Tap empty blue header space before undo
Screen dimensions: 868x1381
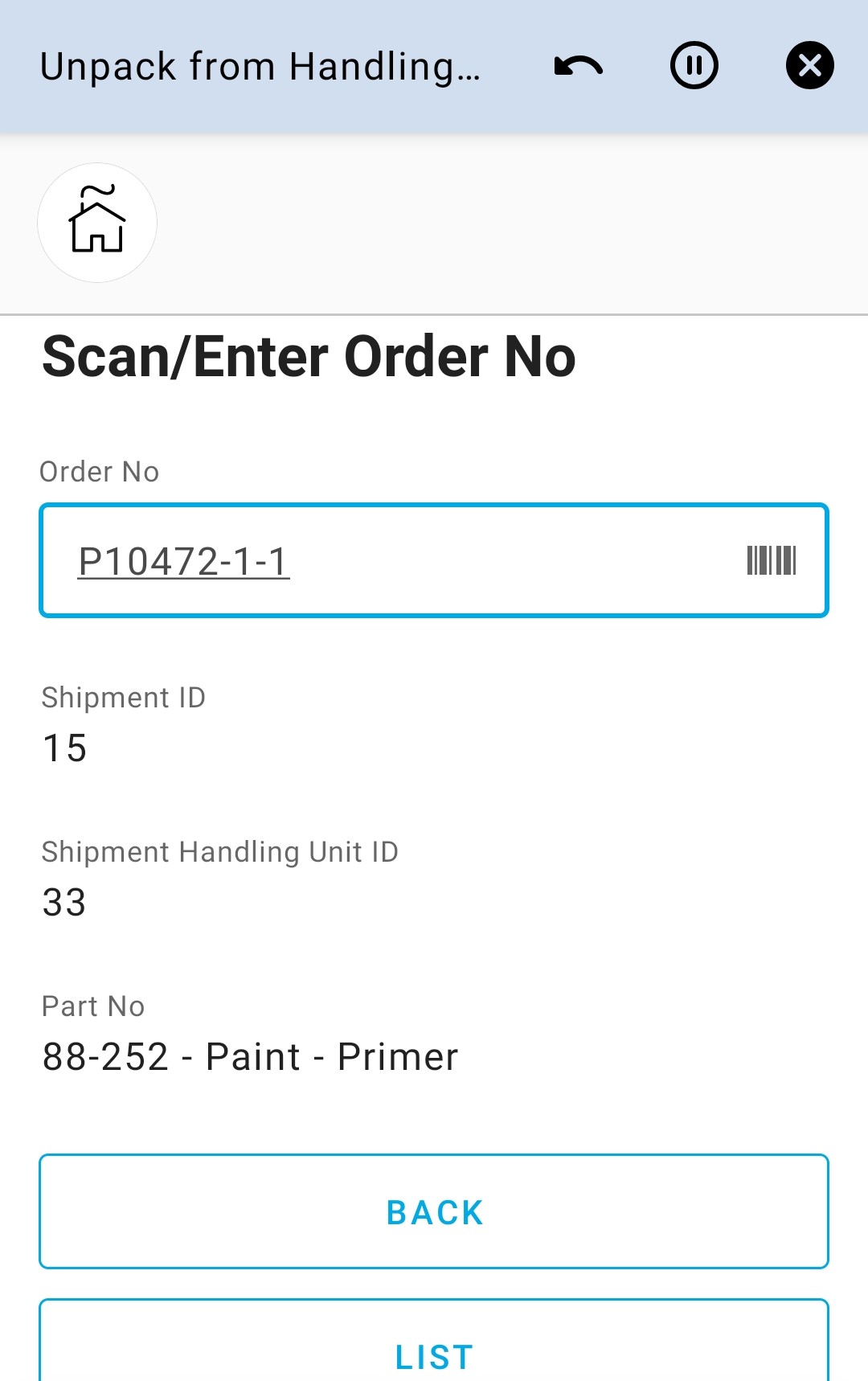pyautogui.click(x=514, y=66)
